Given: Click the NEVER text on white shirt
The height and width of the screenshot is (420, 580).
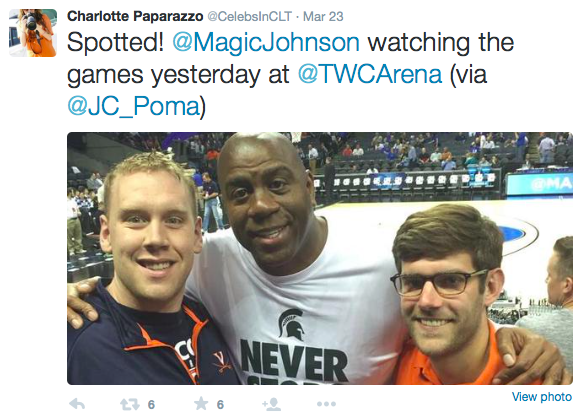Looking at the screenshot, I should pyautogui.click(x=294, y=360).
